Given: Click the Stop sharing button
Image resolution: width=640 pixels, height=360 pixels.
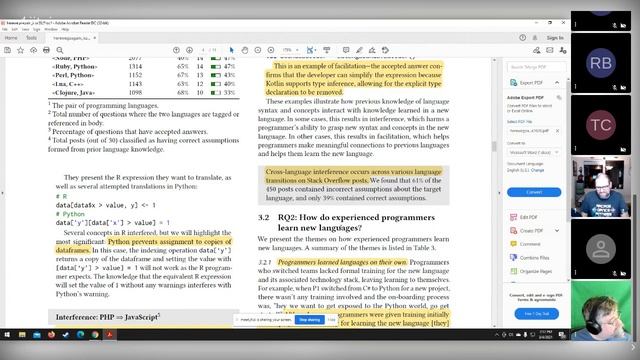Looking at the screenshot, I should (x=309, y=320).
